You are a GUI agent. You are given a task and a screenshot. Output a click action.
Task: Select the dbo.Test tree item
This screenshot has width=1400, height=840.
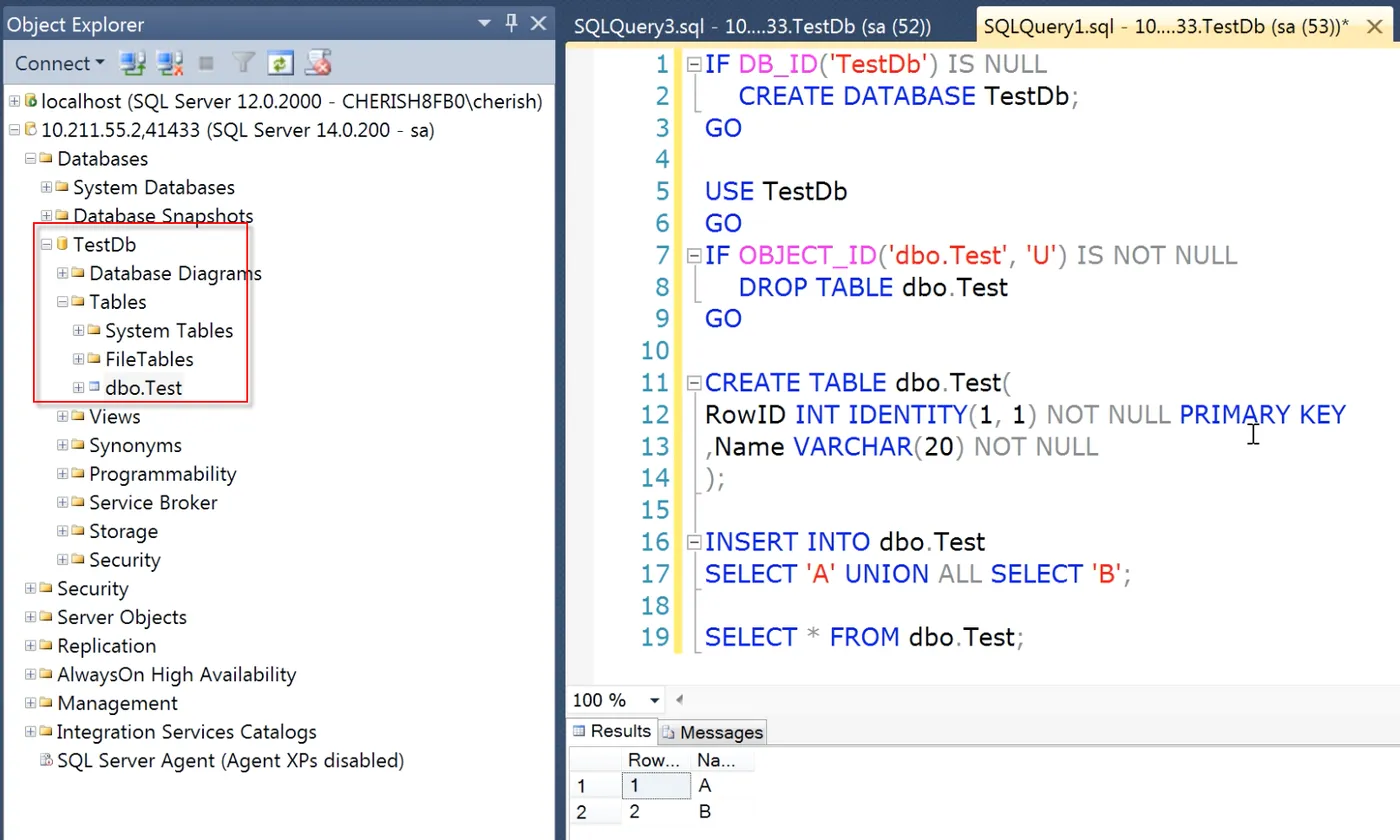143,388
